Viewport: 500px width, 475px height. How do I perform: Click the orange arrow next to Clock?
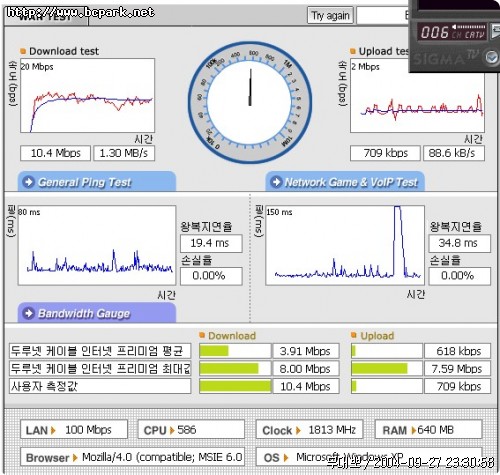[x=298, y=430]
